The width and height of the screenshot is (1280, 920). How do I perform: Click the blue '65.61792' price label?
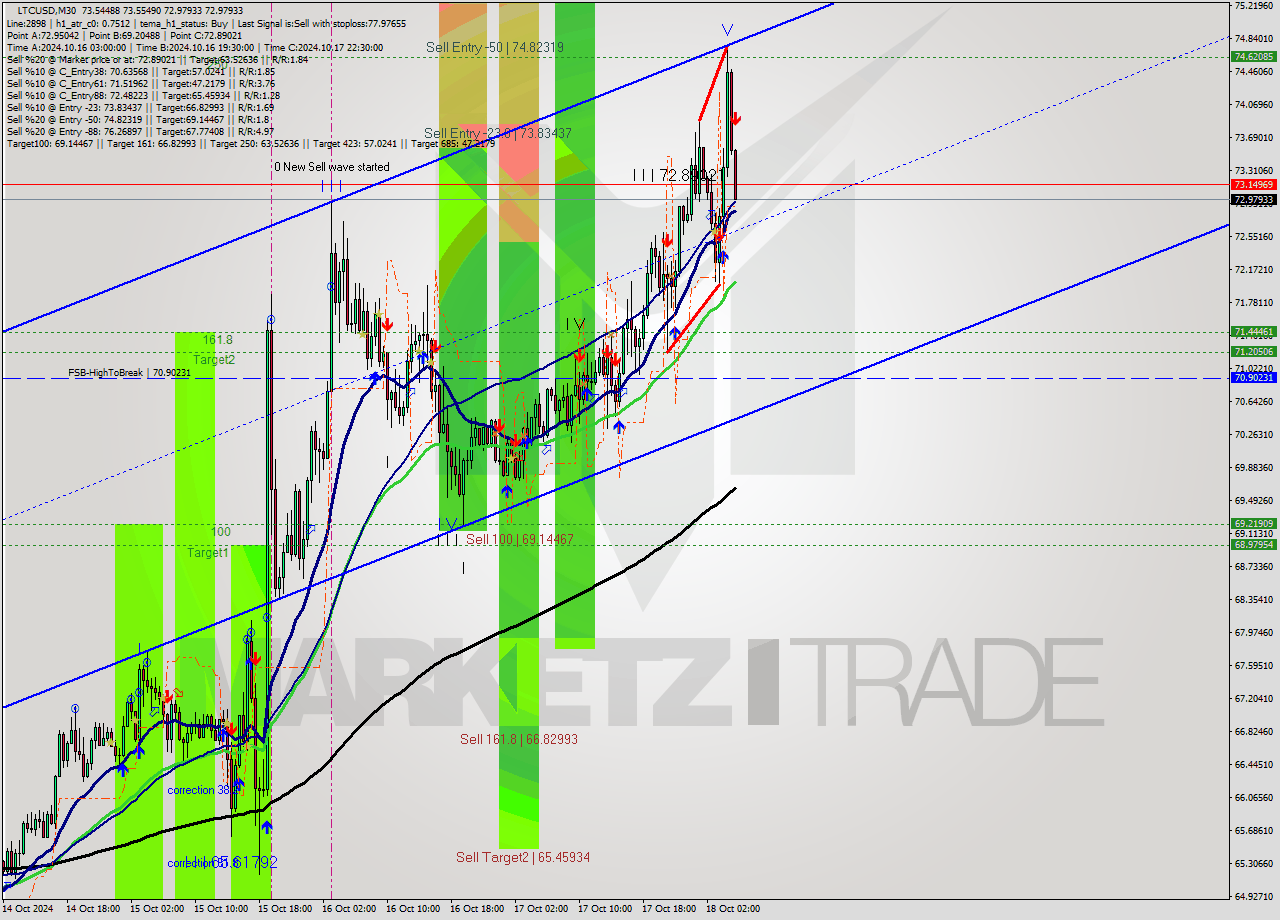(x=244, y=861)
